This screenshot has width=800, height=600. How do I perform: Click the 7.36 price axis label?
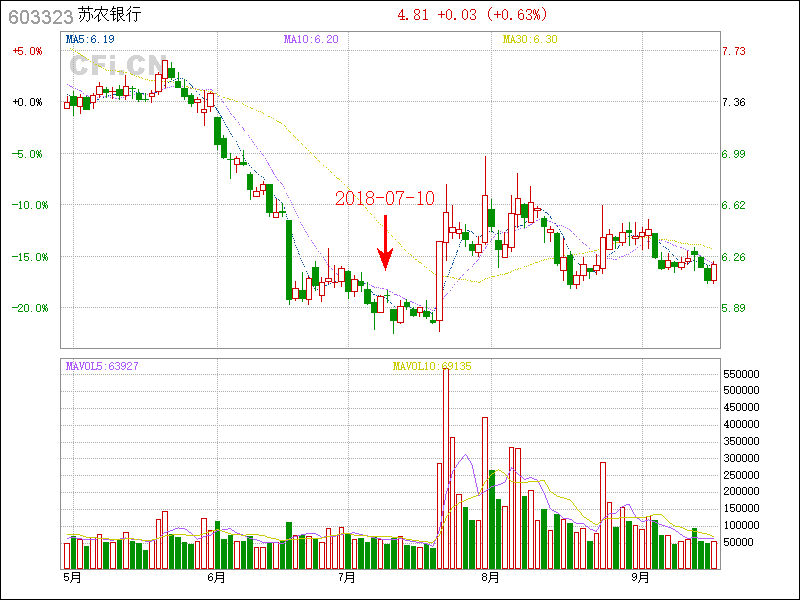pos(734,102)
